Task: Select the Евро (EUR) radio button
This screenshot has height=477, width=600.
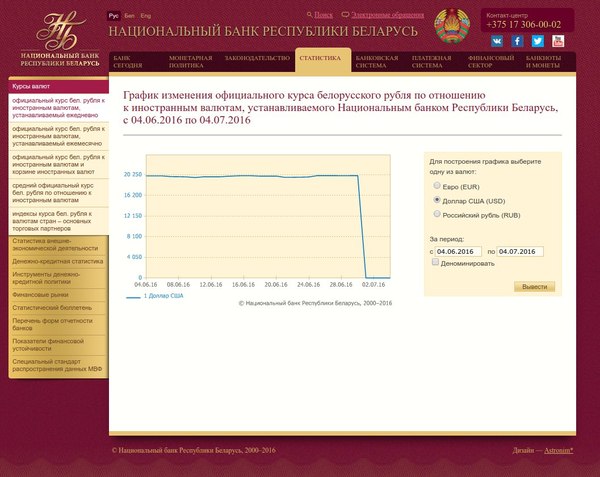Action: [x=437, y=186]
